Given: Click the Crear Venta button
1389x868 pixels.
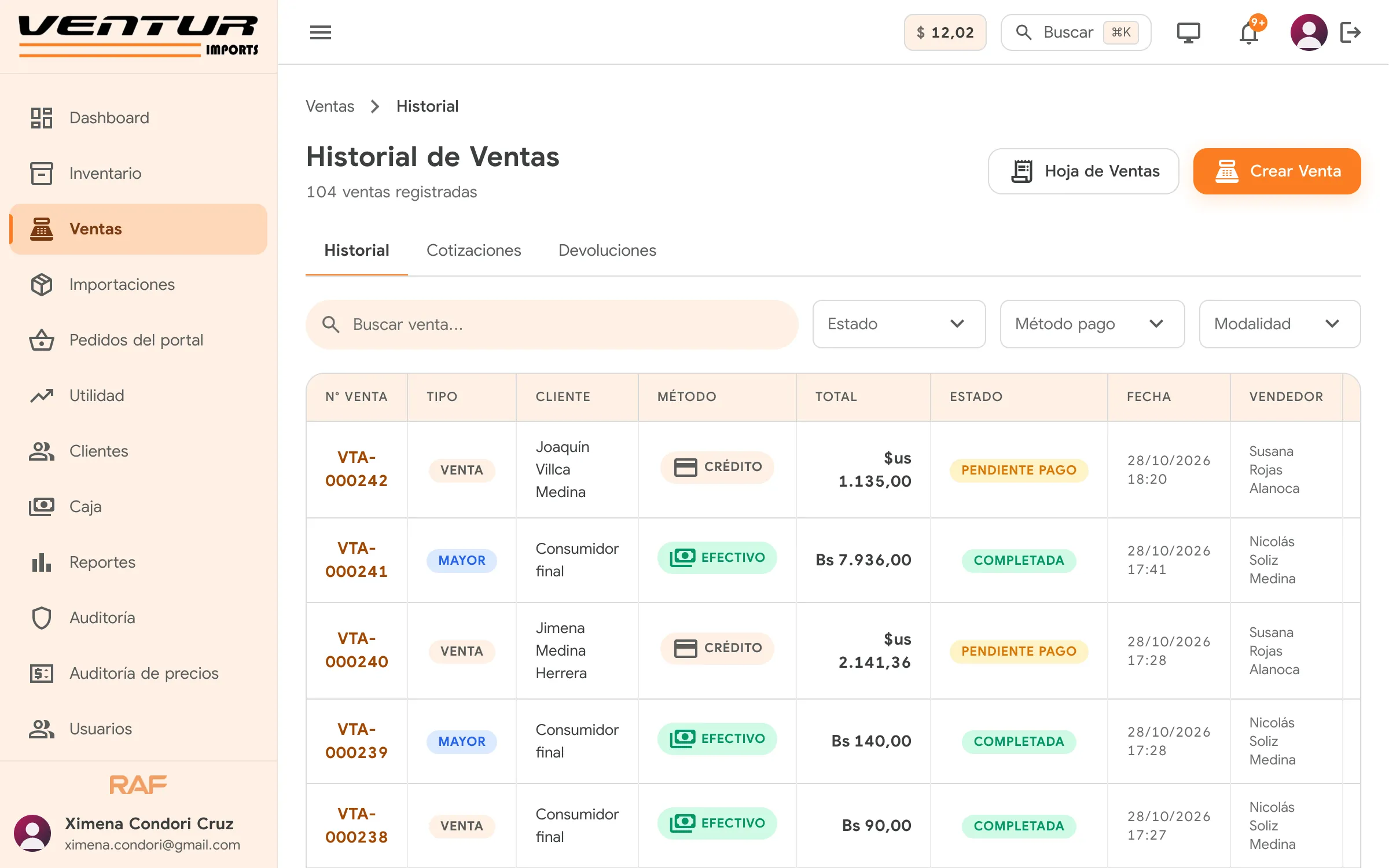Looking at the screenshot, I should point(1277,171).
